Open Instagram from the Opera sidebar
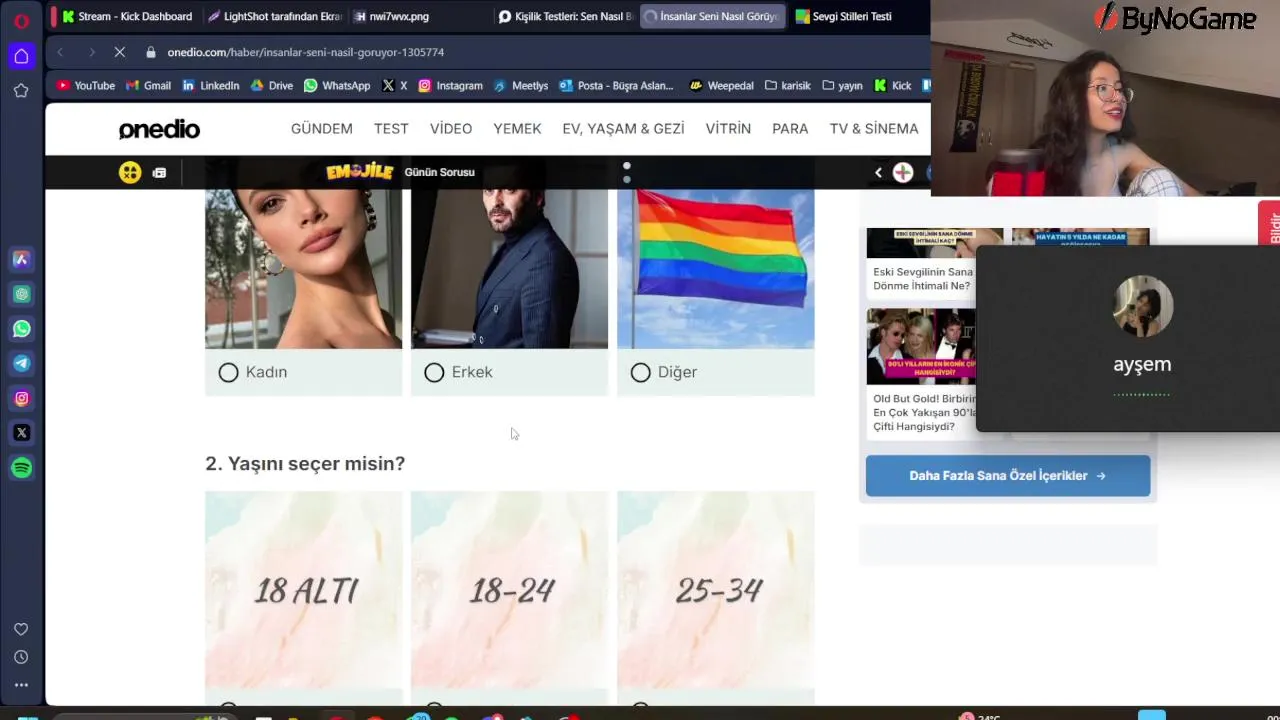The width and height of the screenshot is (1280, 720). coord(21,398)
